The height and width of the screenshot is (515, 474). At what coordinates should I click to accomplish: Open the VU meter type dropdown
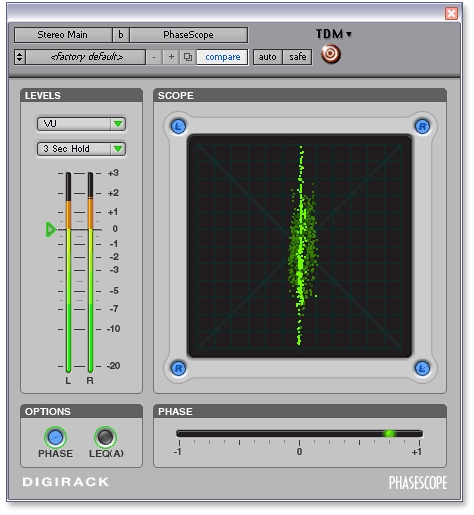pos(81,124)
